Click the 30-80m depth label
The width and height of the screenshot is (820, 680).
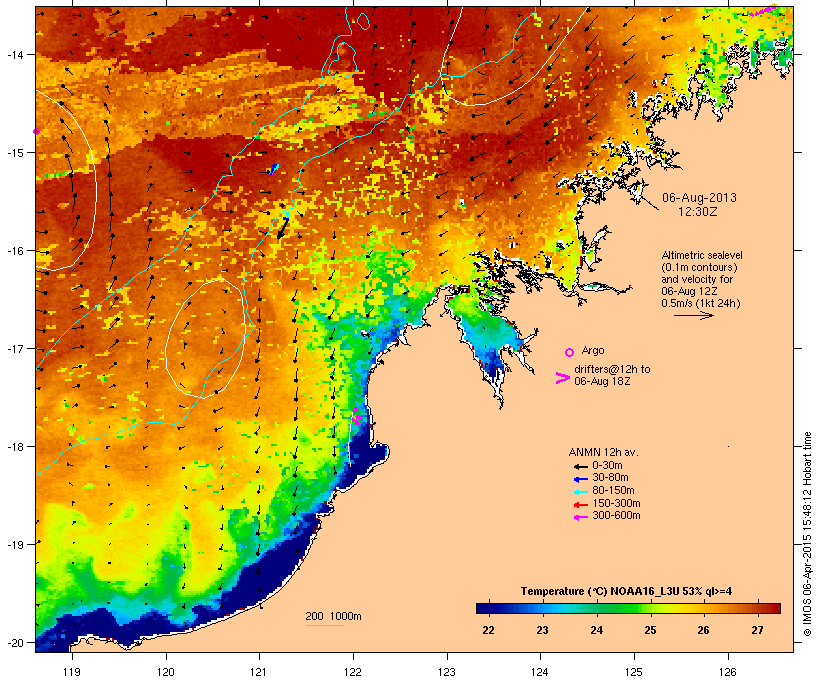[610, 478]
